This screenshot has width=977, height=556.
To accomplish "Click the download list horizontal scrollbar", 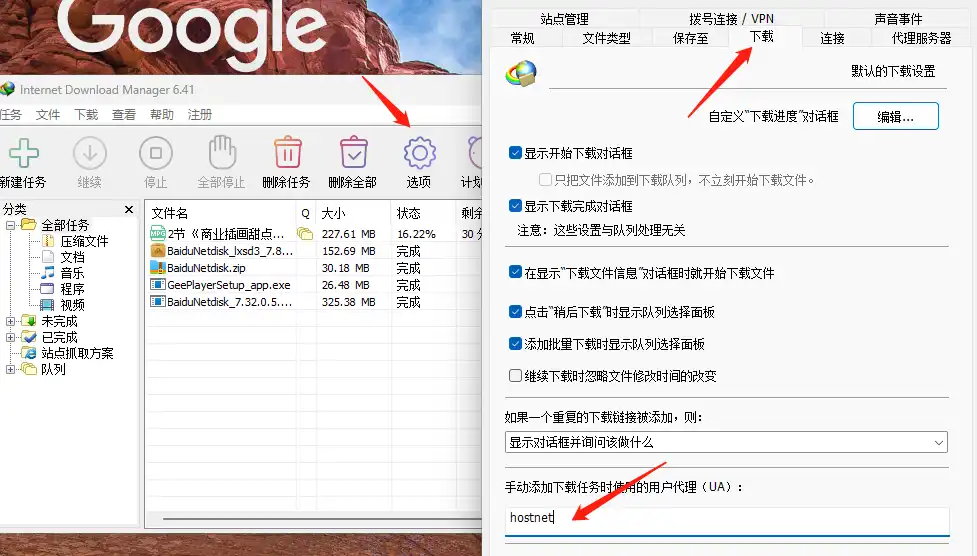I will coord(322,518).
